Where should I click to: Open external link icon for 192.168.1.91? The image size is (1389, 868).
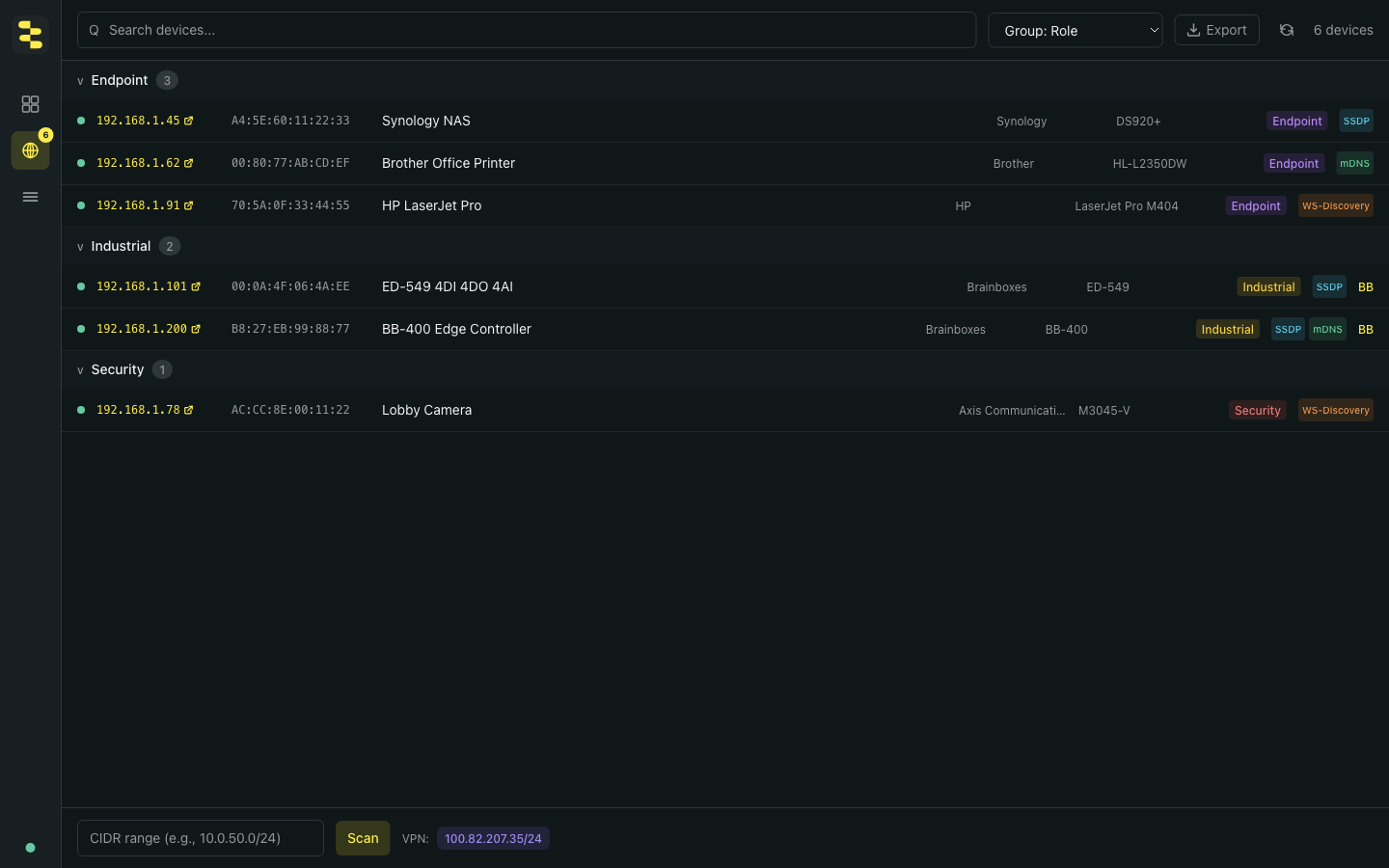click(188, 205)
